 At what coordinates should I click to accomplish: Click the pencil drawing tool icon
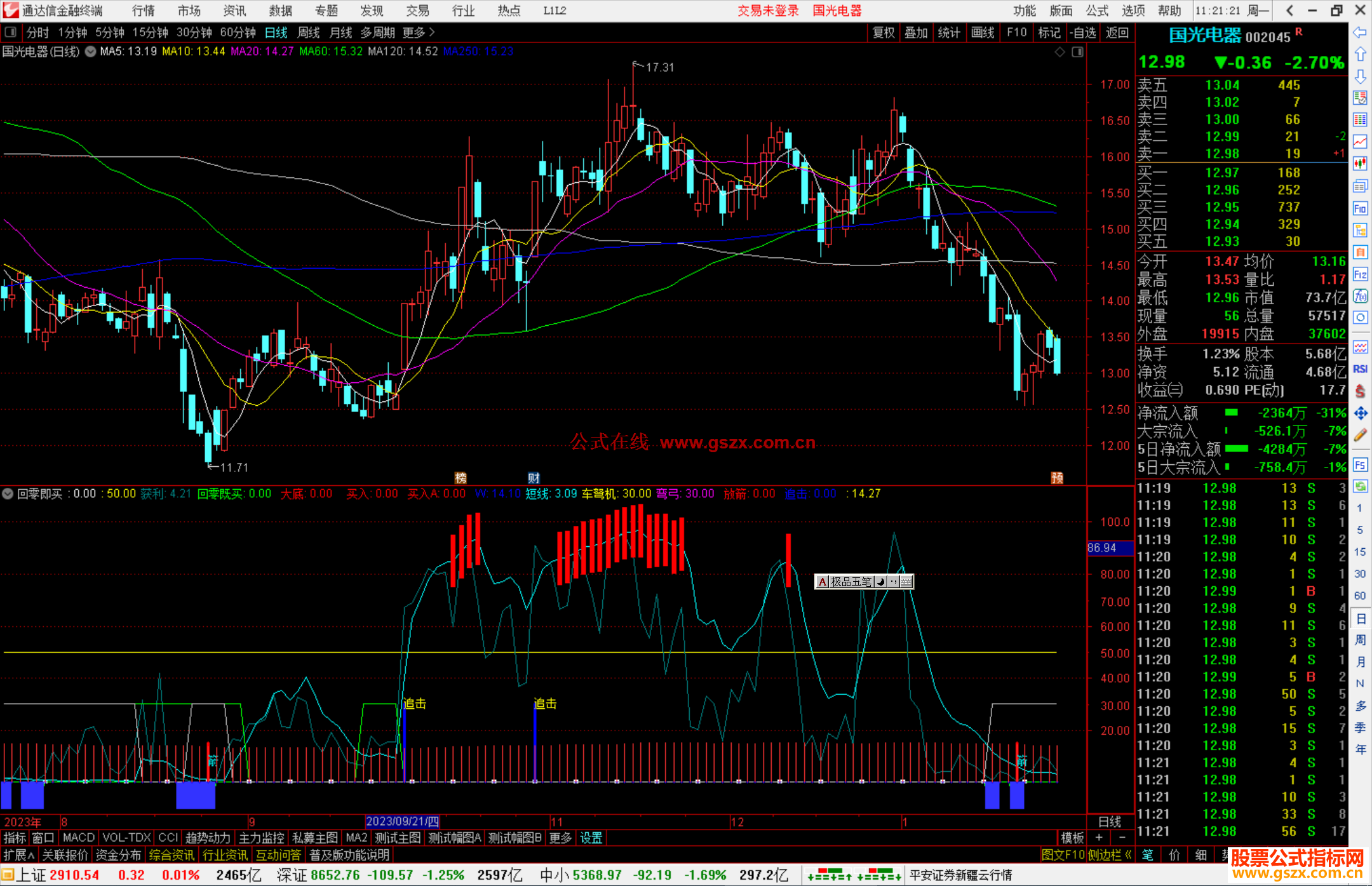1360,435
